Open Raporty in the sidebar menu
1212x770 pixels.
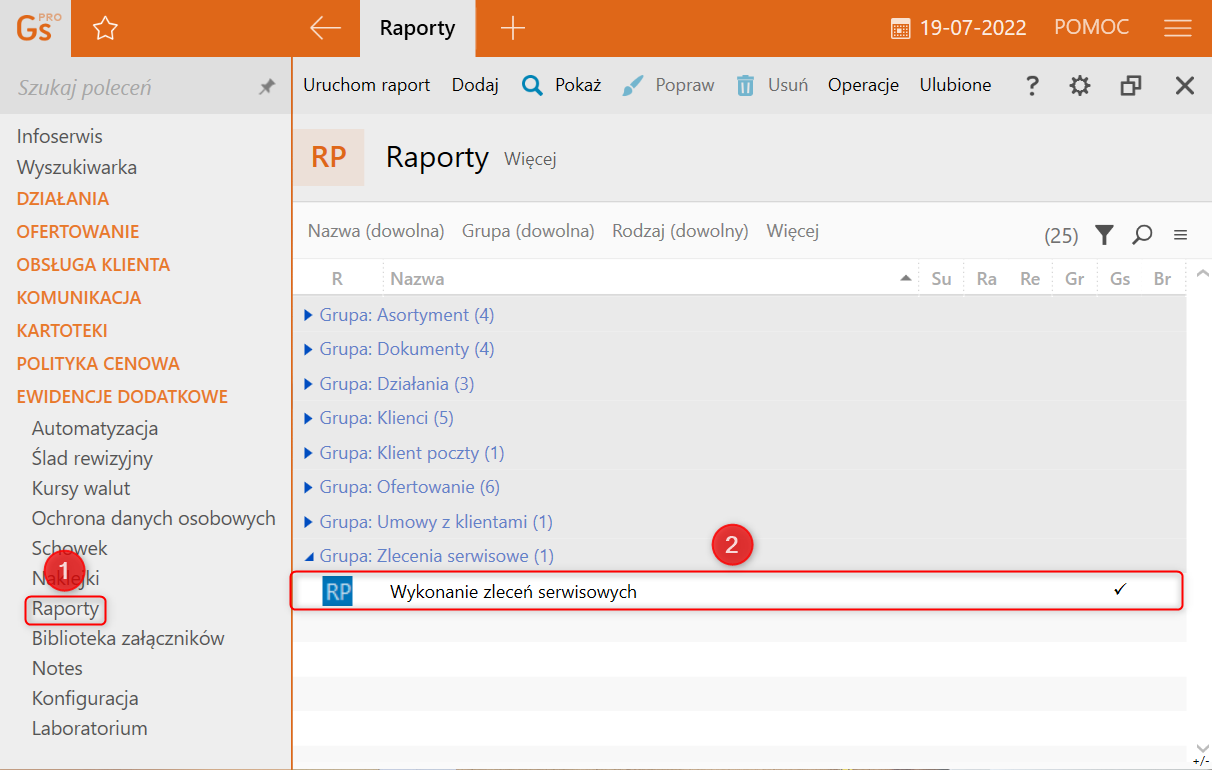(x=65, y=608)
